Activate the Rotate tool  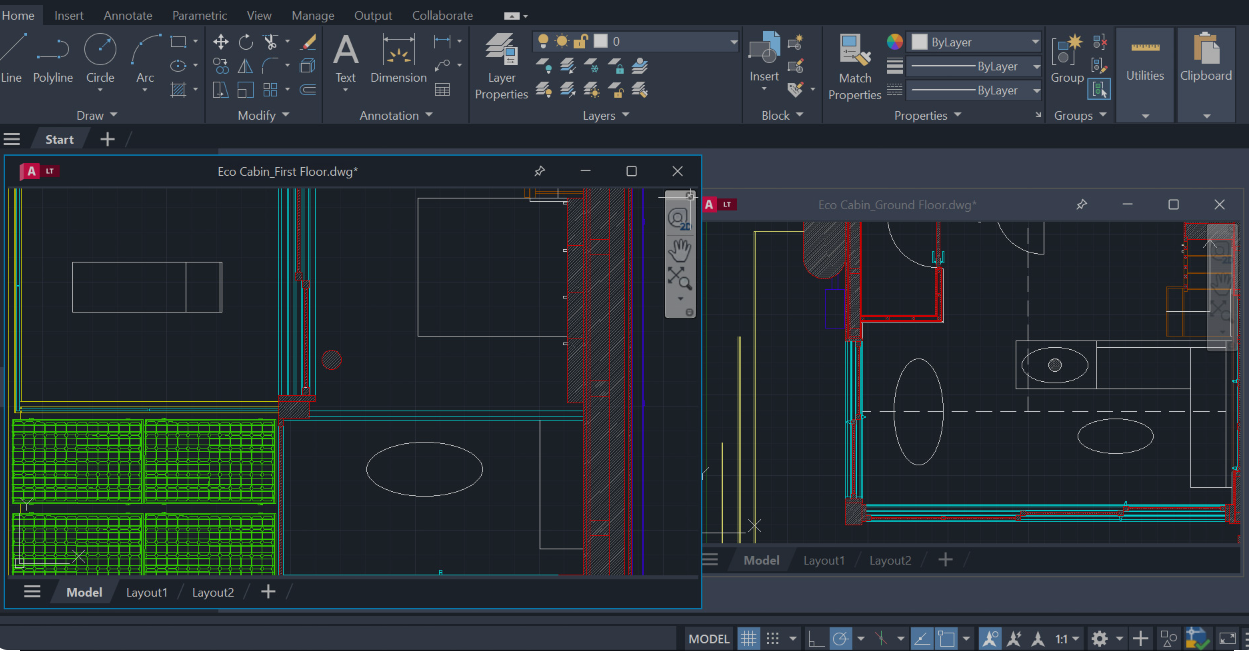tap(246, 42)
